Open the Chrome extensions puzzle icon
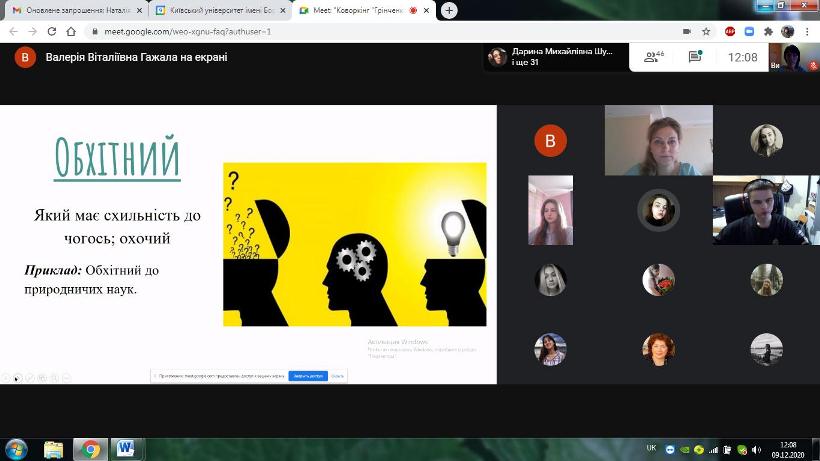Viewport: 820px width, 461px height. pyautogui.click(x=768, y=31)
